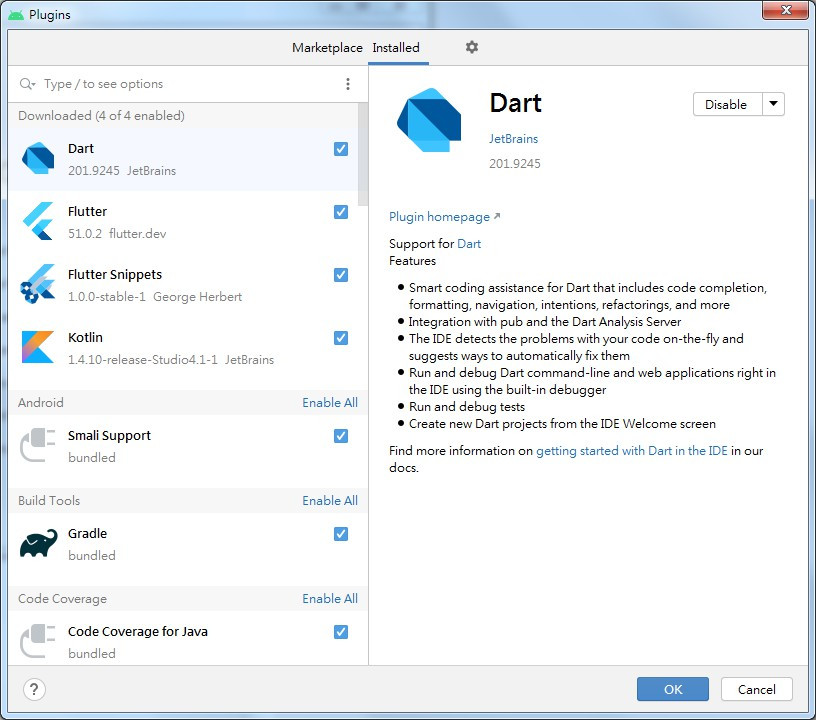
Task: Click the Smali Support plug icon
Action: pos(38,445)
